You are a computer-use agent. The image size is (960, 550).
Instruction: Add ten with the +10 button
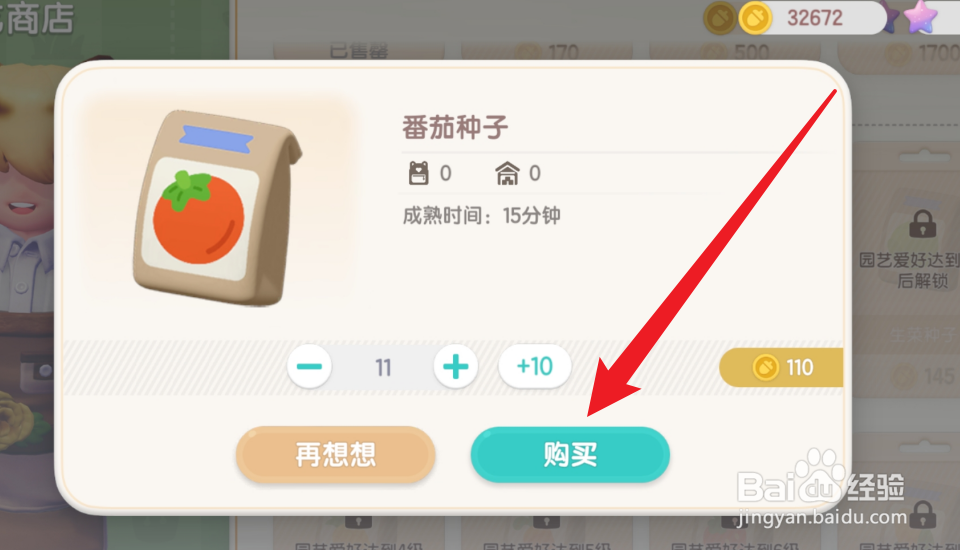(x=534, y=367)
